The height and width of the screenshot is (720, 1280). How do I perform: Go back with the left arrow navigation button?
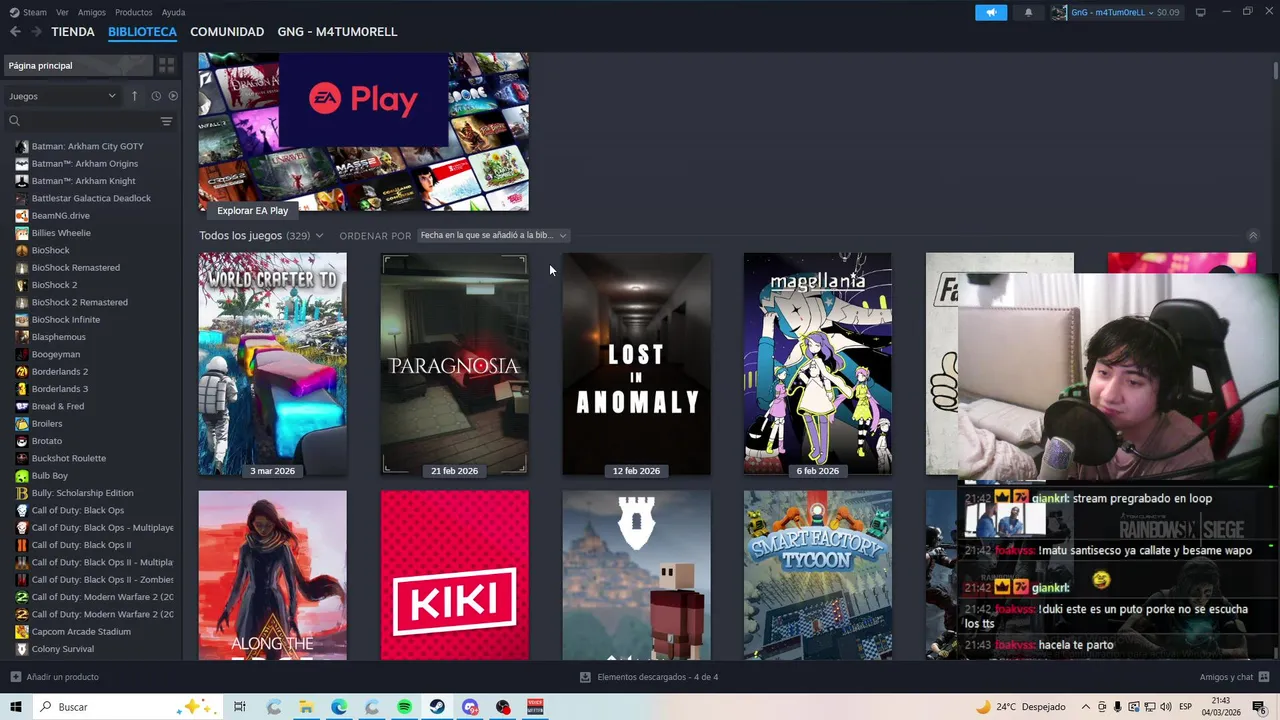click(15, 32)
